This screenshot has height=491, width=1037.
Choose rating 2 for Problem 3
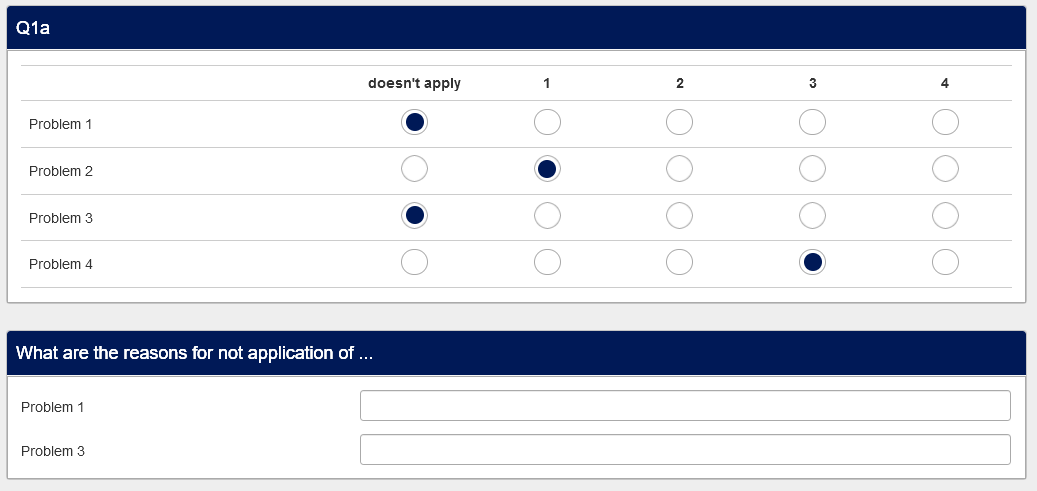click(x=679, y=215)
